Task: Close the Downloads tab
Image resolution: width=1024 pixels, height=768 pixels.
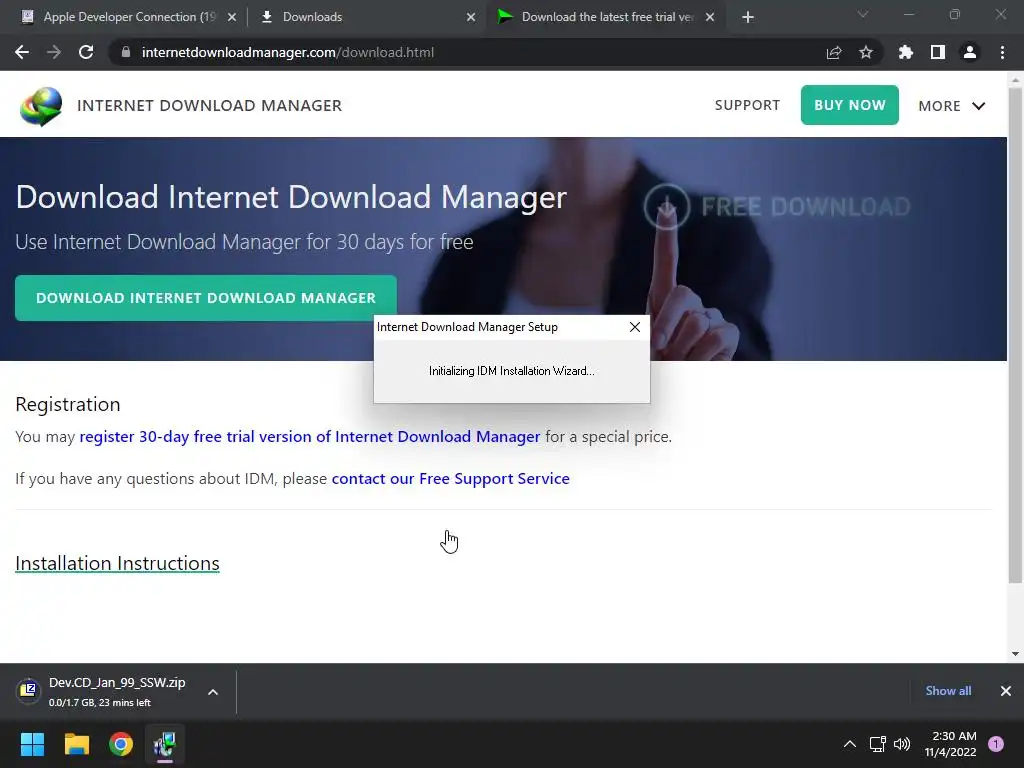Action: 471,17
